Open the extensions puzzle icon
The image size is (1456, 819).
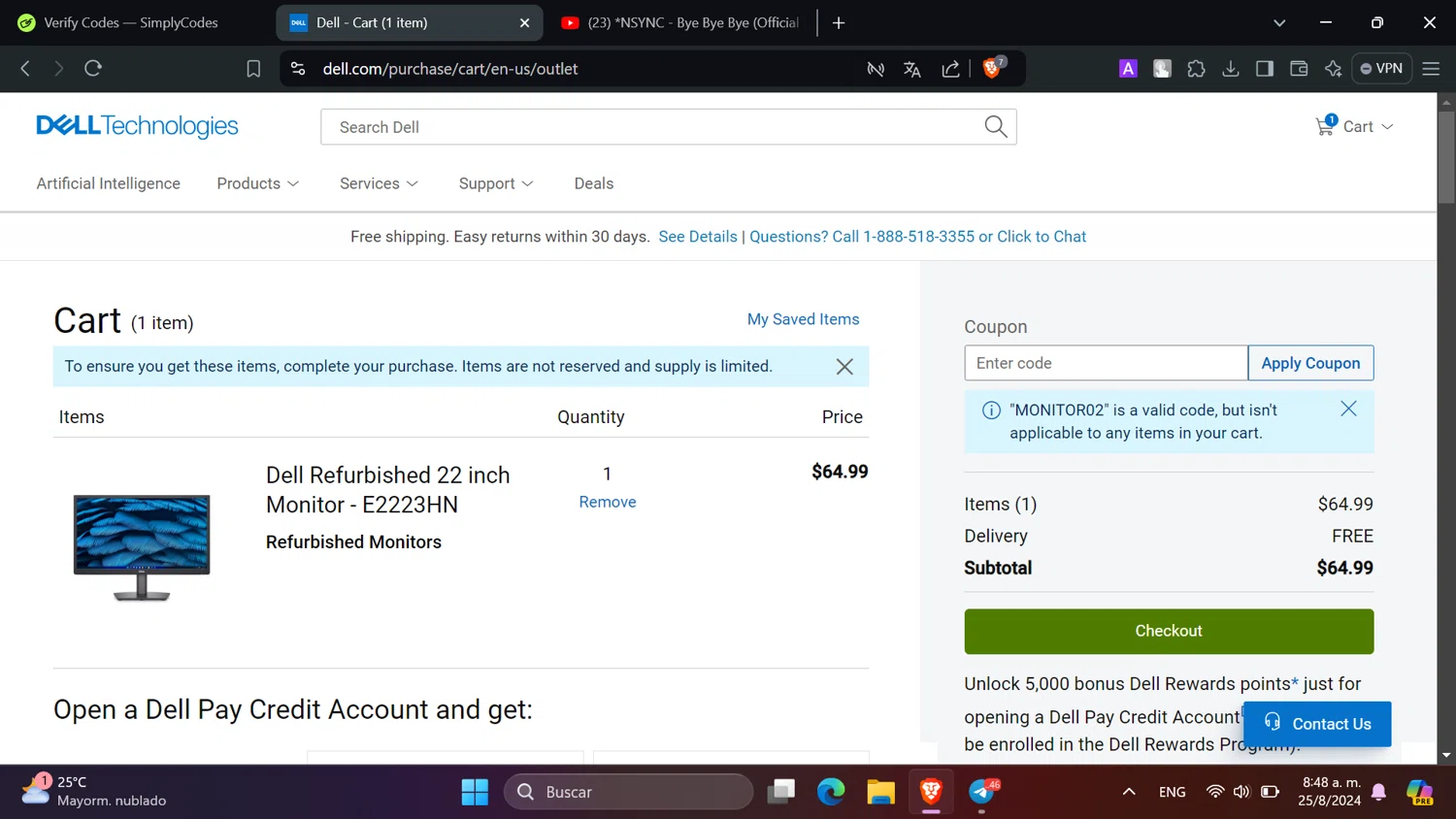pos(1196,69)
